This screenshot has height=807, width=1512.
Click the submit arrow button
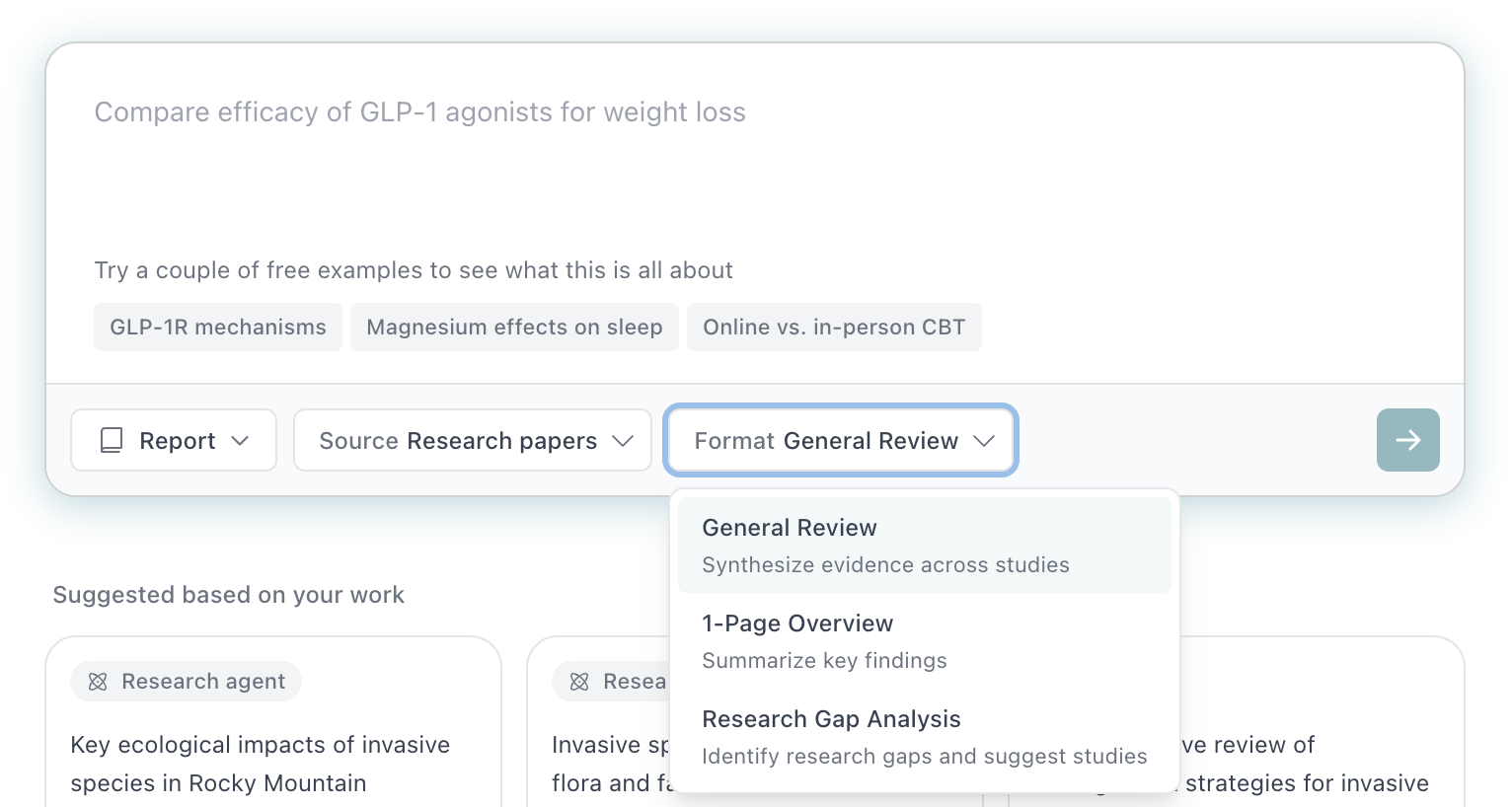[x=1407, y=440]
